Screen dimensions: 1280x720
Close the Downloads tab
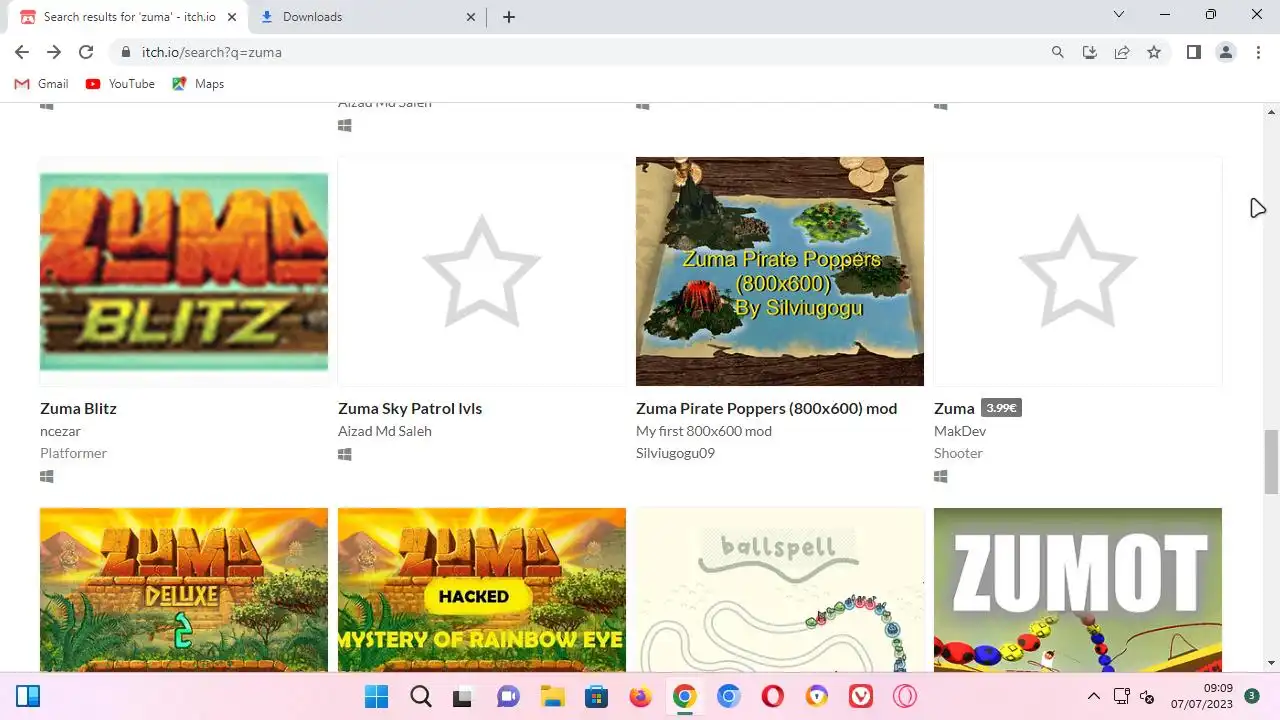(x=472, y=17)
